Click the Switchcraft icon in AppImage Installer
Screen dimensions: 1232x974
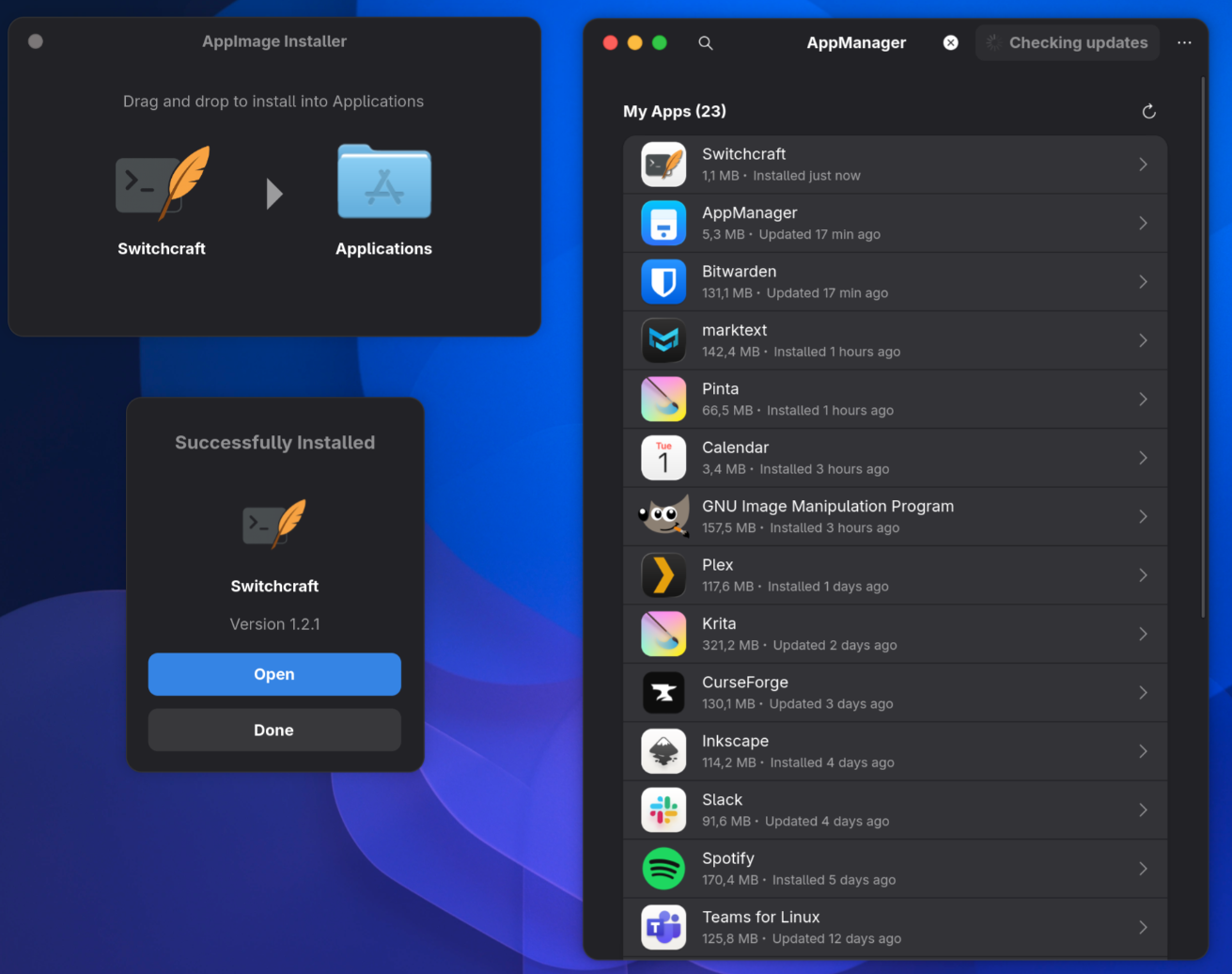(163, 183)
